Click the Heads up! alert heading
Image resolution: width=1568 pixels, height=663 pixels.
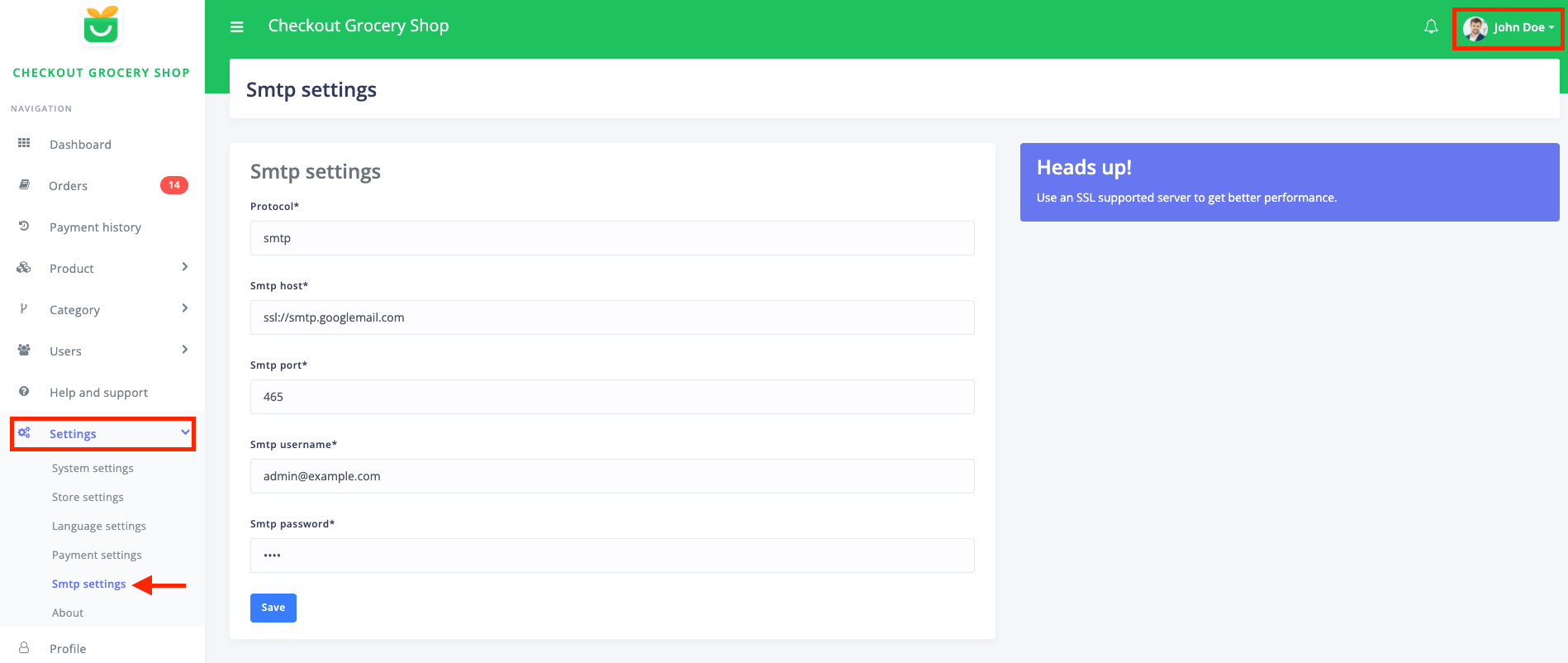pos(1084,168)
